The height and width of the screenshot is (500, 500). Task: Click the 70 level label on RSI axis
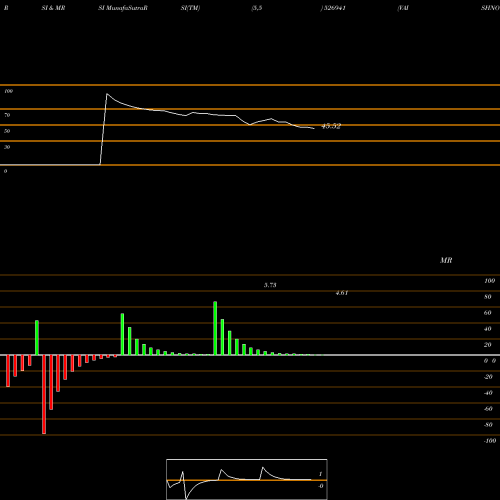click(7, 115)
